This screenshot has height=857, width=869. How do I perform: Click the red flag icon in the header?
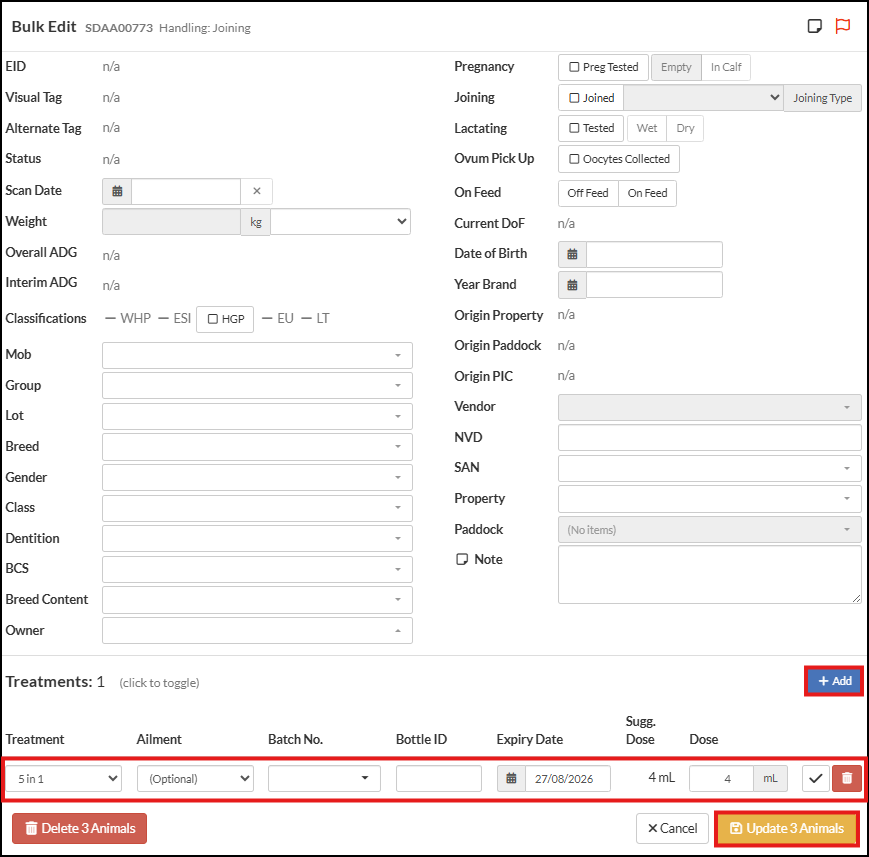point(842,26)
